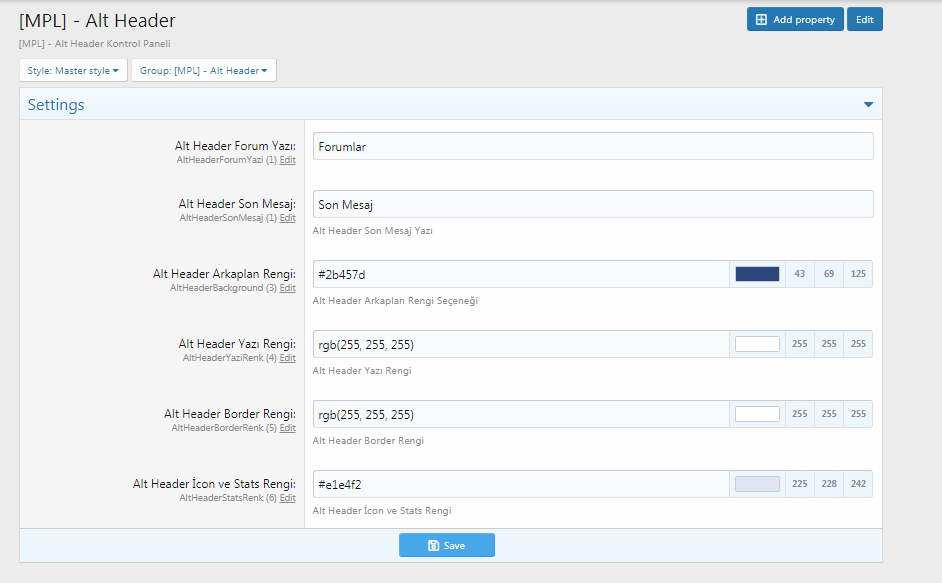Collapse the Settings section arrow
This screenshot has width=942, height=583.
[868, 105]
